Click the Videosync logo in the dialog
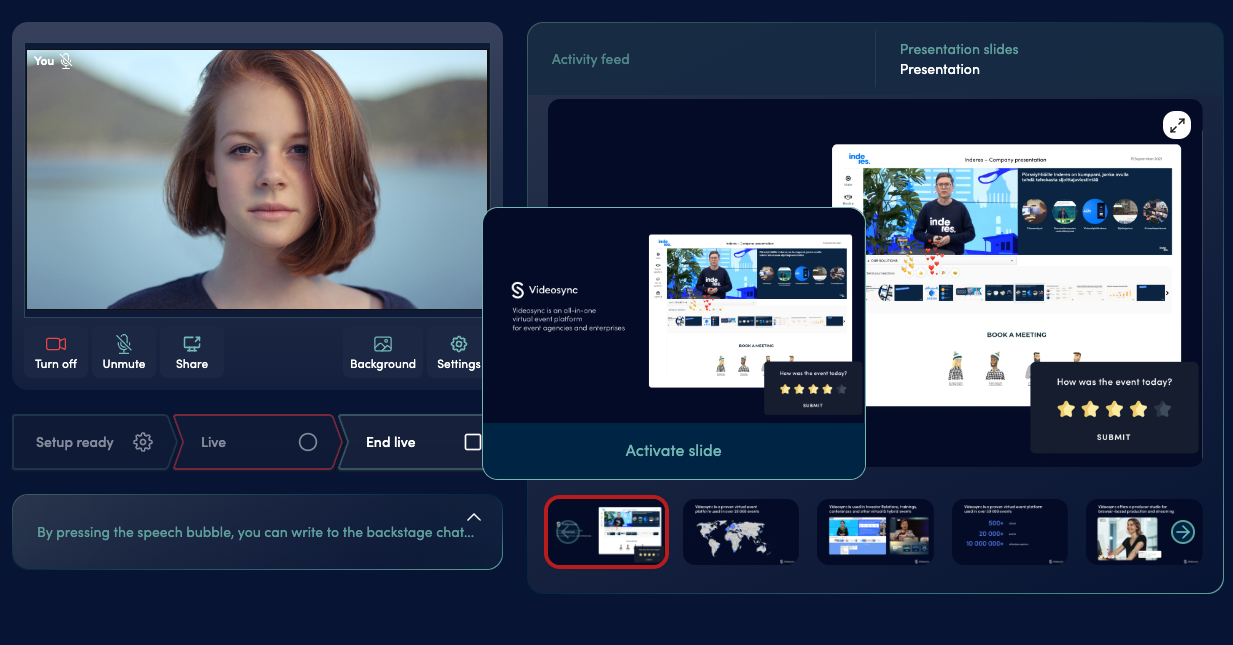The width and height of the screenshot is (1233, 645). click(x=516, y=290)
